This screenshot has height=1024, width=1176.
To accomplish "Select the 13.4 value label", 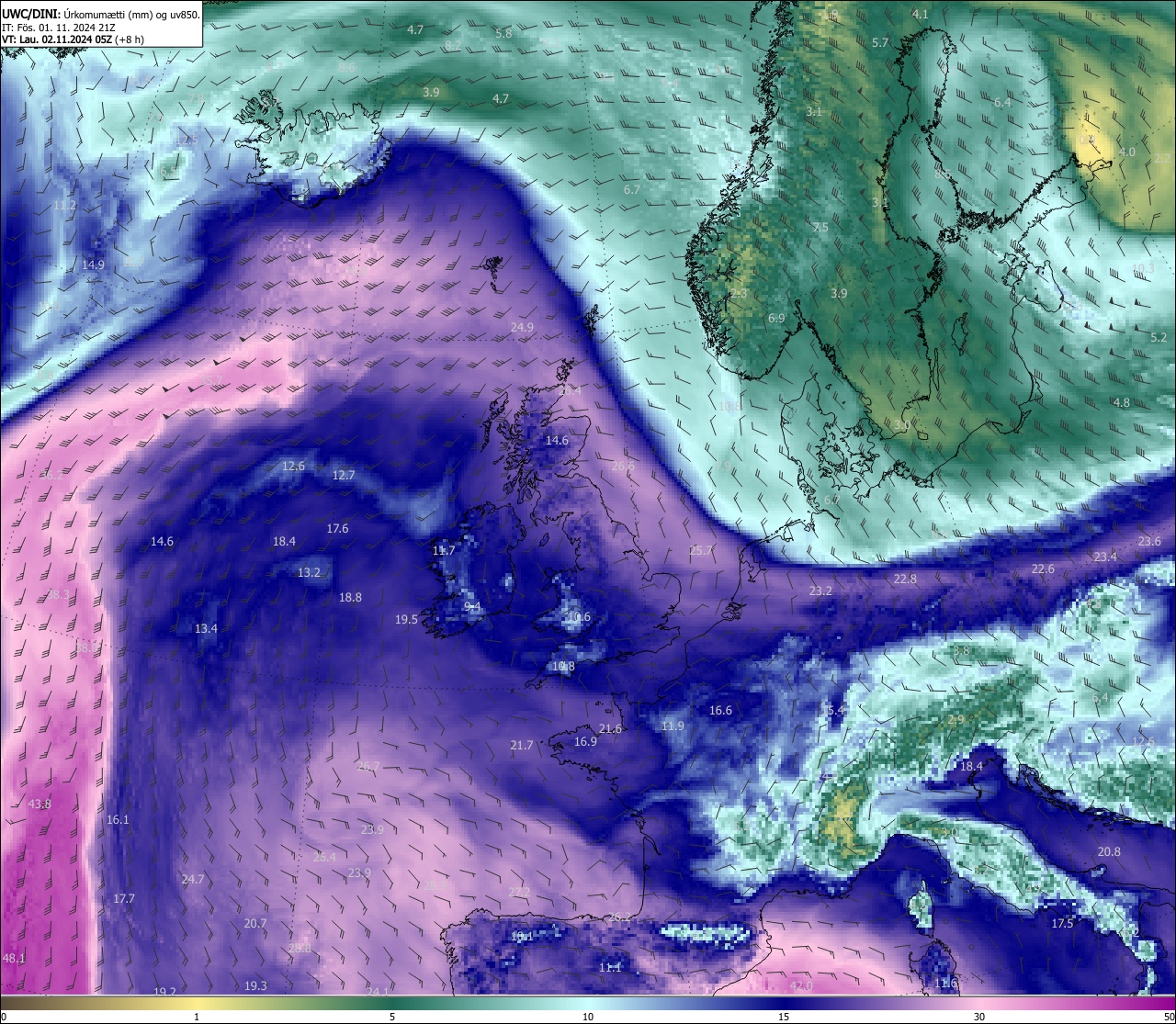I will pyautogui.click(x=206, y=629).
